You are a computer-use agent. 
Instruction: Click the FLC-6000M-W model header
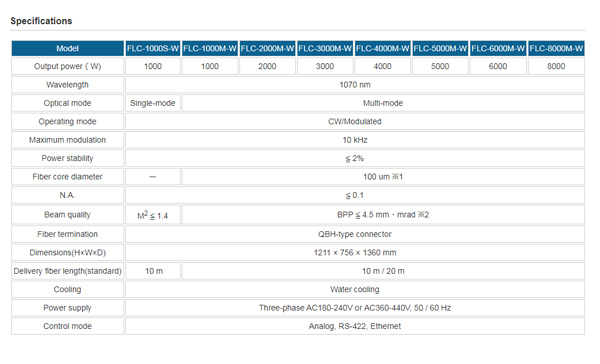498,49
